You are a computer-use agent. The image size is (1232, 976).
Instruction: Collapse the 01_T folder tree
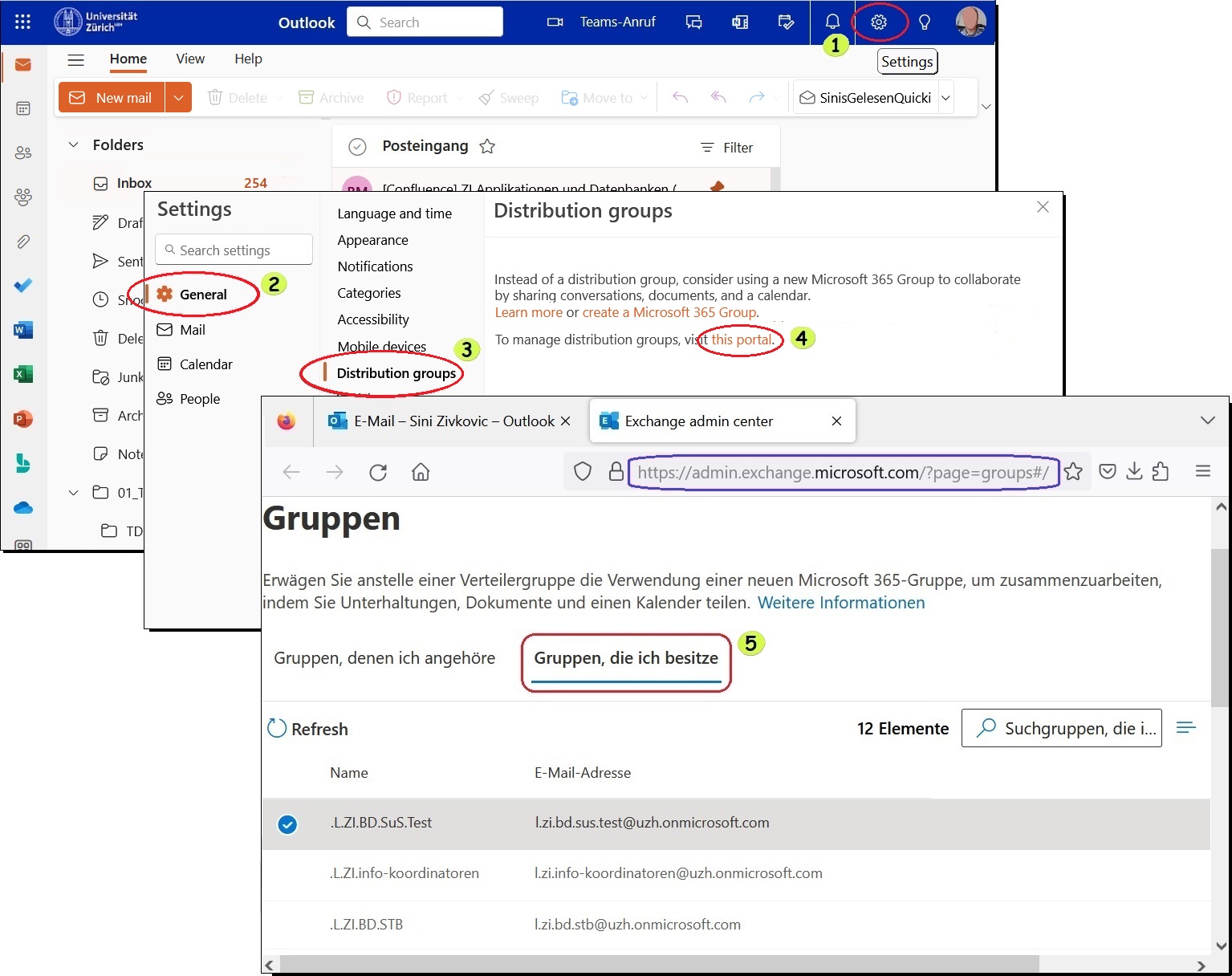pos(73,492)
